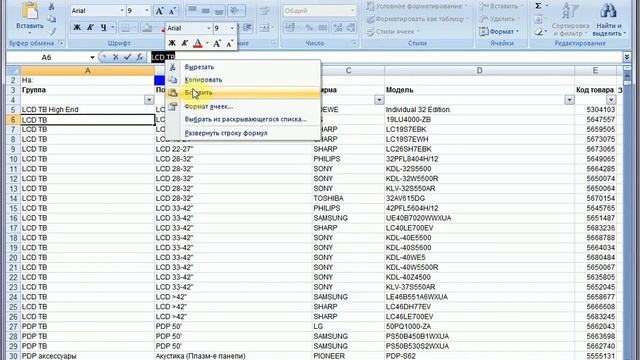Toggle bold Ж in the ribbon Шрифт group

[77, 27]
